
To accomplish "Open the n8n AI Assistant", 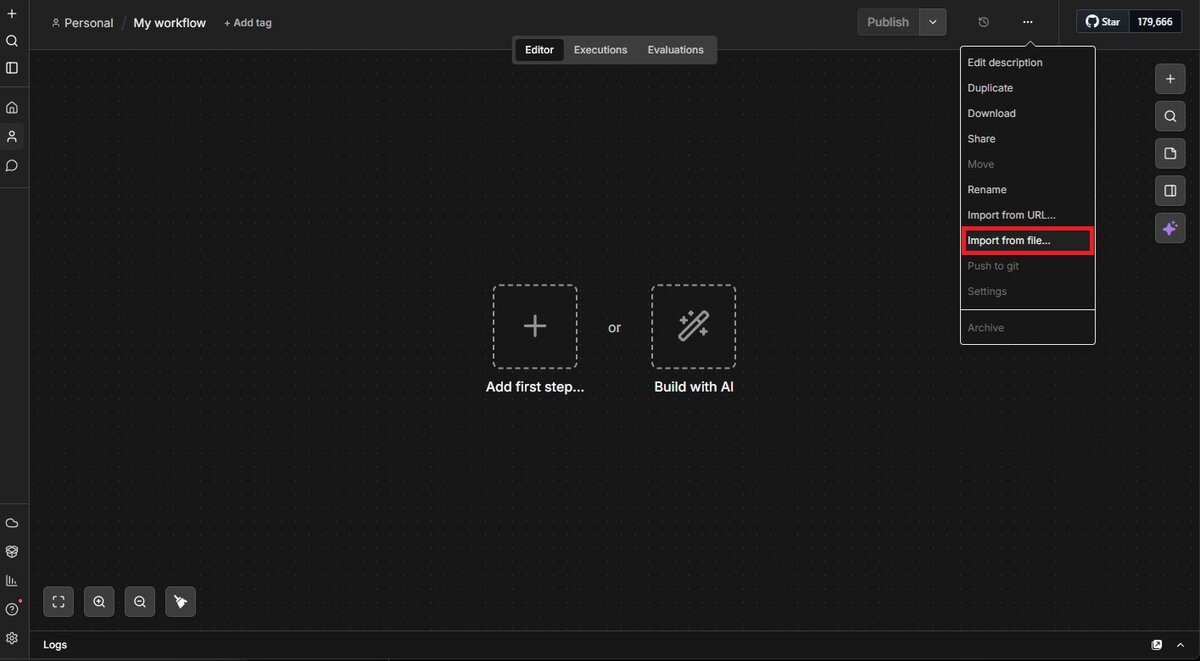I will [x=1170, y=228].
